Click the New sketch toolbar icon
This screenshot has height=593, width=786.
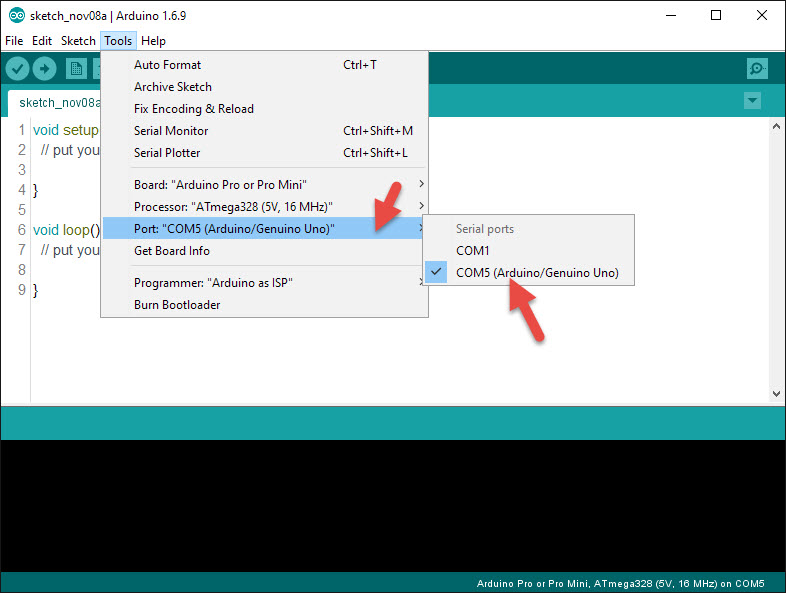click(76, 68)
